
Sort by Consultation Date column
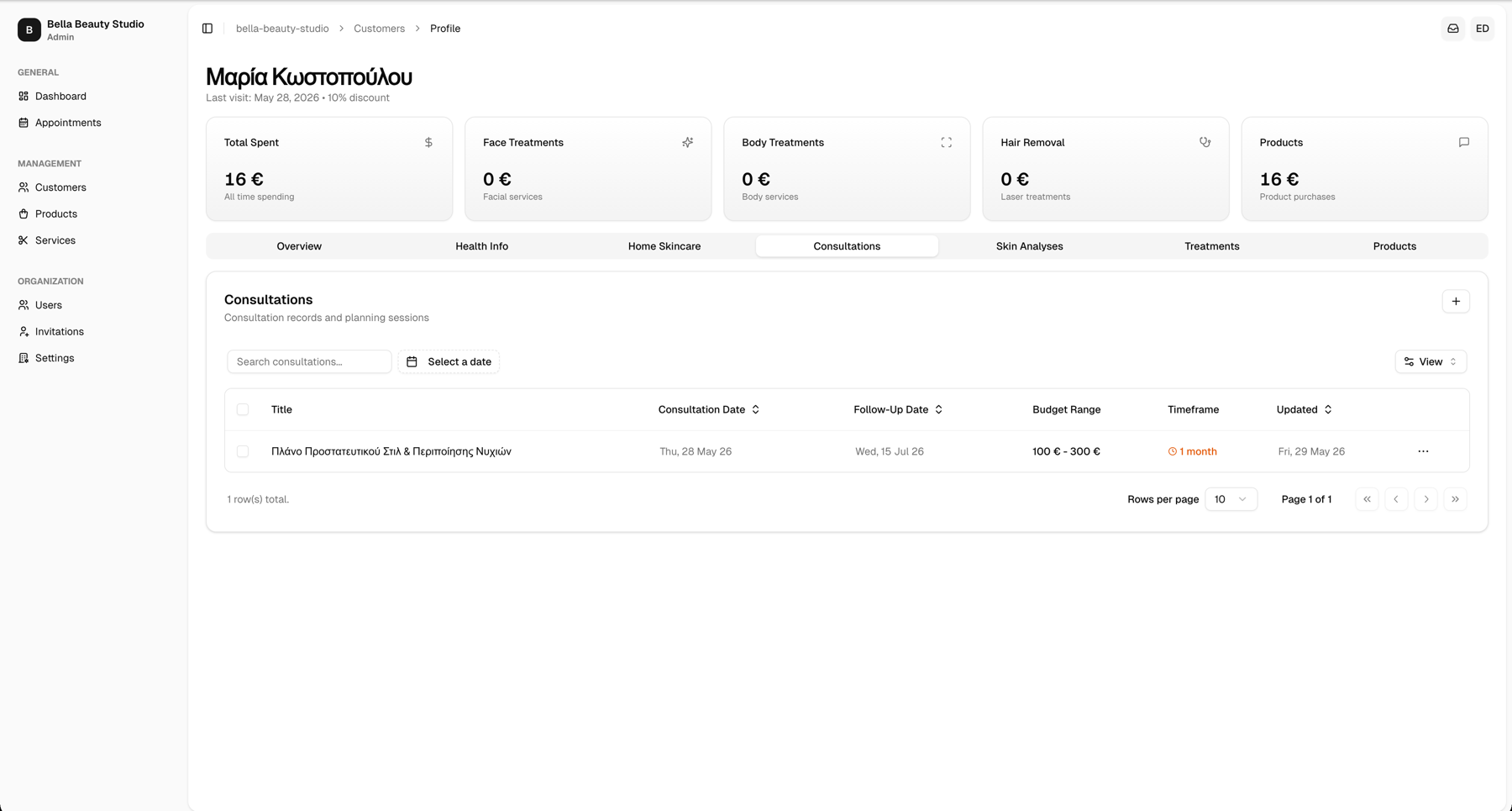(x=709, y=409)
